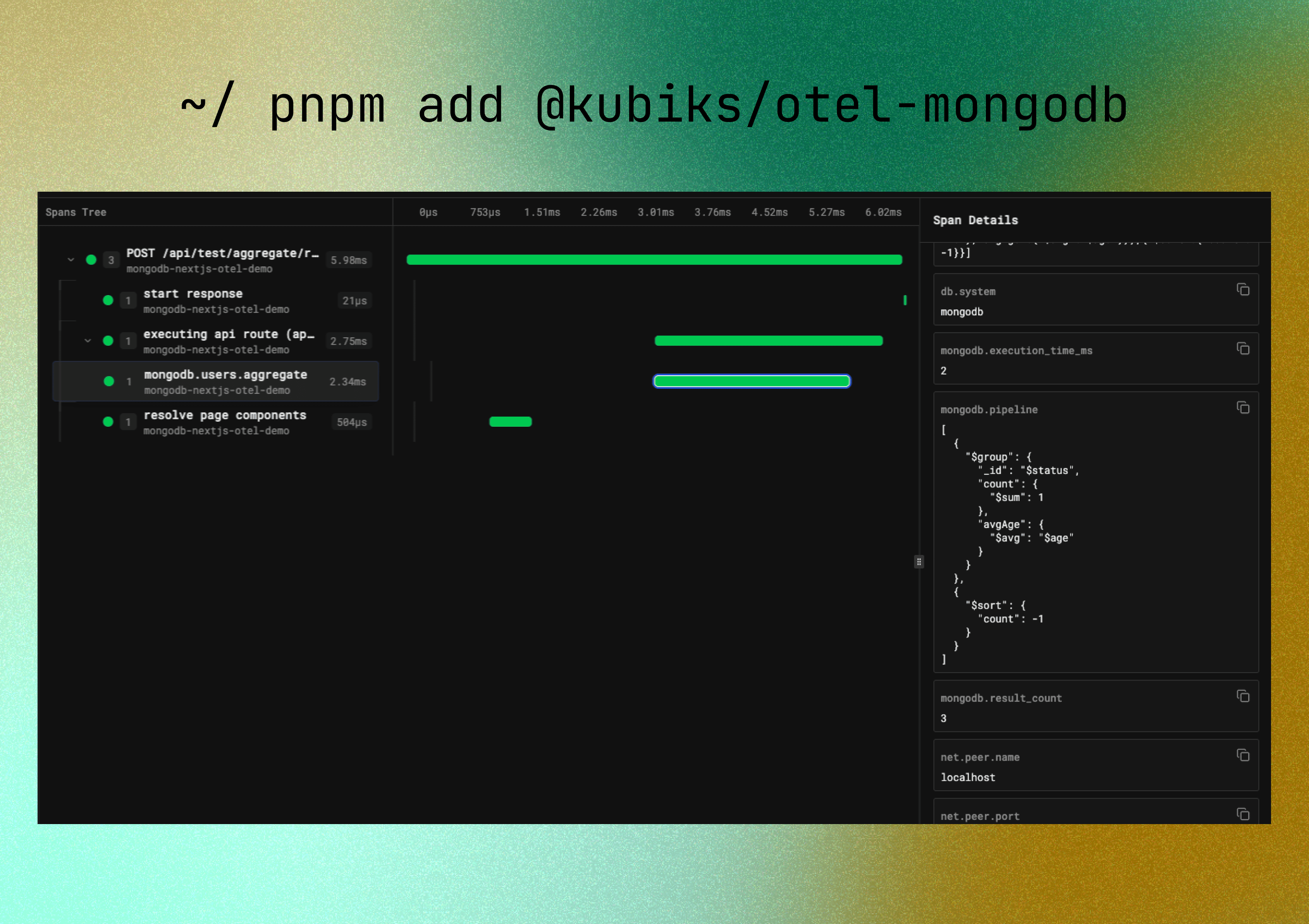Click the green status dot of start response
The height and width of the screenshot is (924, 1309).
coord(108,301)
